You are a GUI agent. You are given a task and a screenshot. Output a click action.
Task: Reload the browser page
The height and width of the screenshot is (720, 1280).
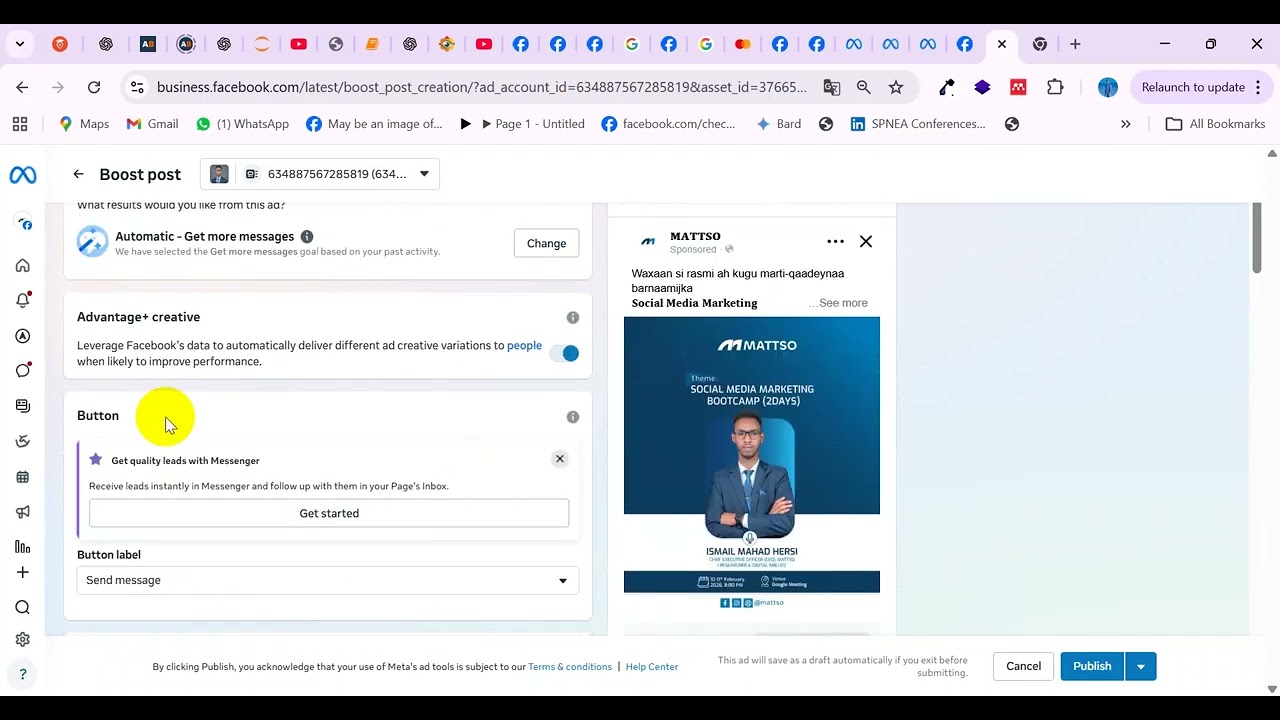(x=94, y=87)
